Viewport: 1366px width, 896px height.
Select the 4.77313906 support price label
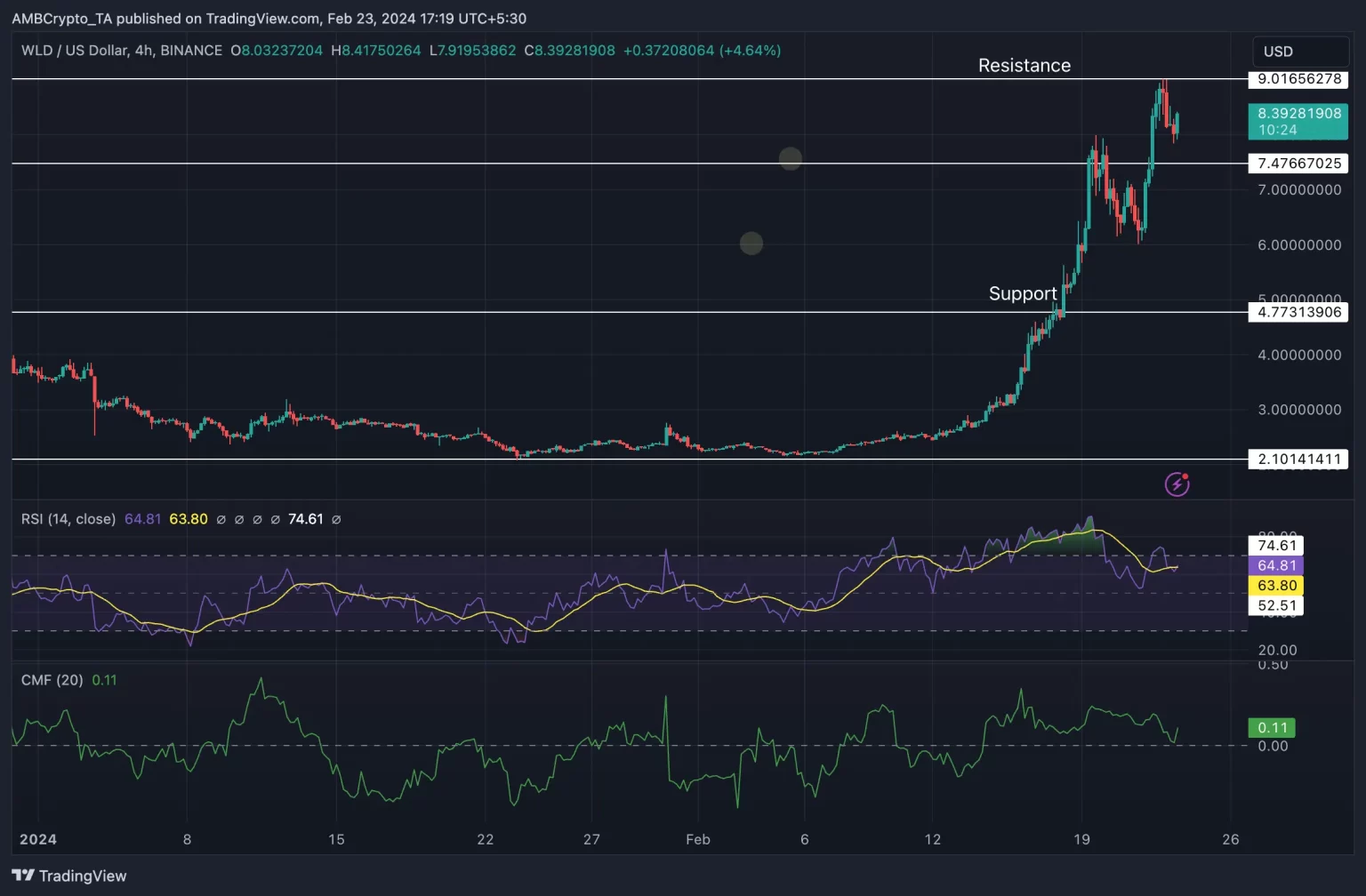(x=1298, y=312)
